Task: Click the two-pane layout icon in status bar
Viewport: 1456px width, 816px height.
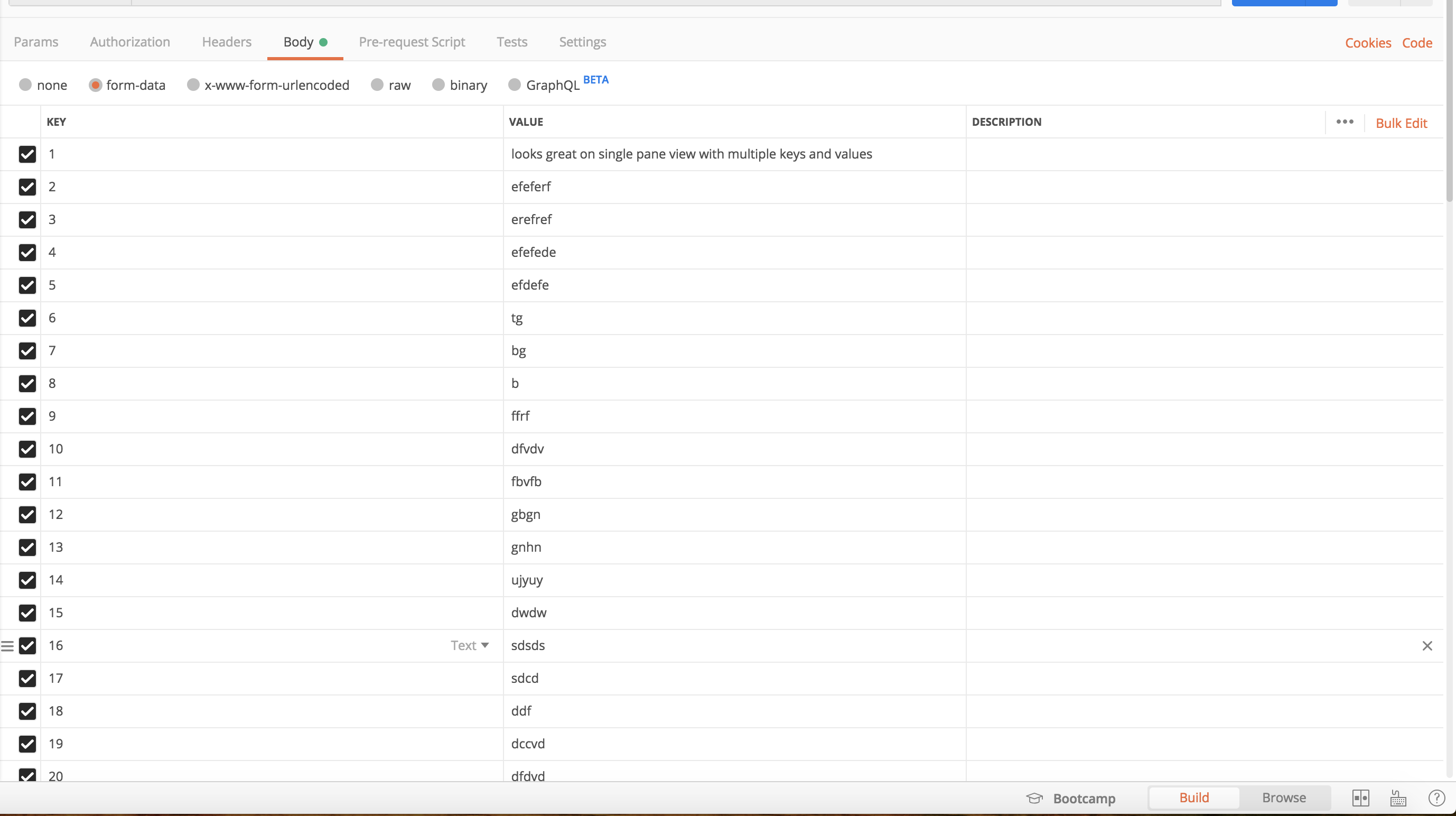Action: point(1361,798)
